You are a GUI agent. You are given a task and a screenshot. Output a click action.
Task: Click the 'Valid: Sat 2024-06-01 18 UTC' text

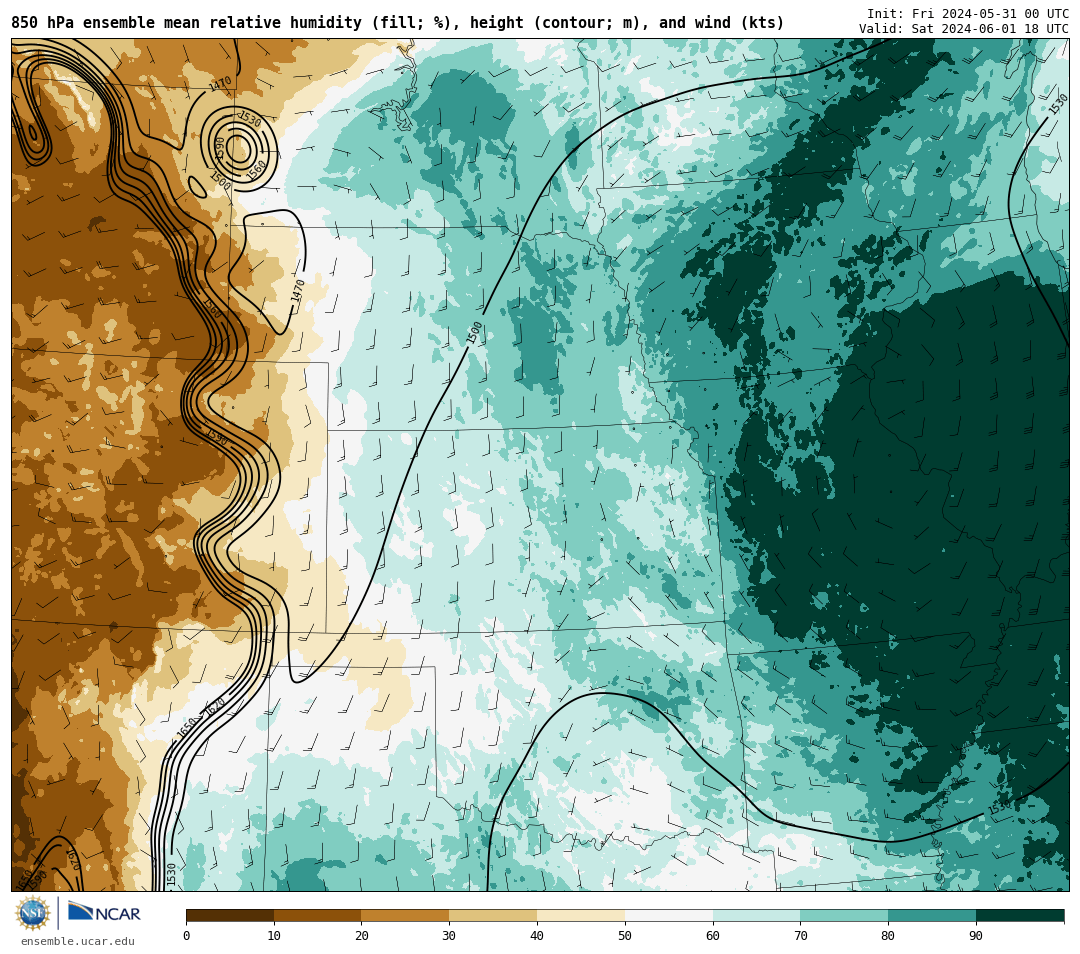964,29
